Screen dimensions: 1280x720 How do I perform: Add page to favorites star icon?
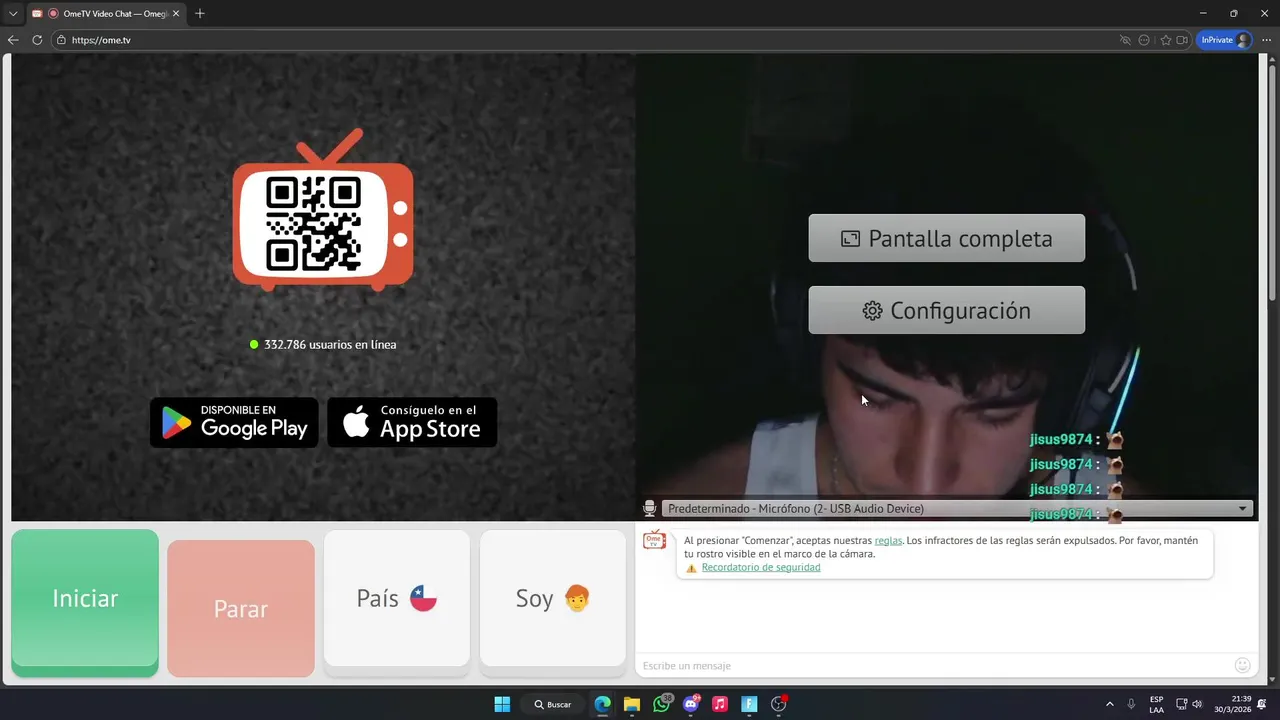click(x=1166, y=40)
